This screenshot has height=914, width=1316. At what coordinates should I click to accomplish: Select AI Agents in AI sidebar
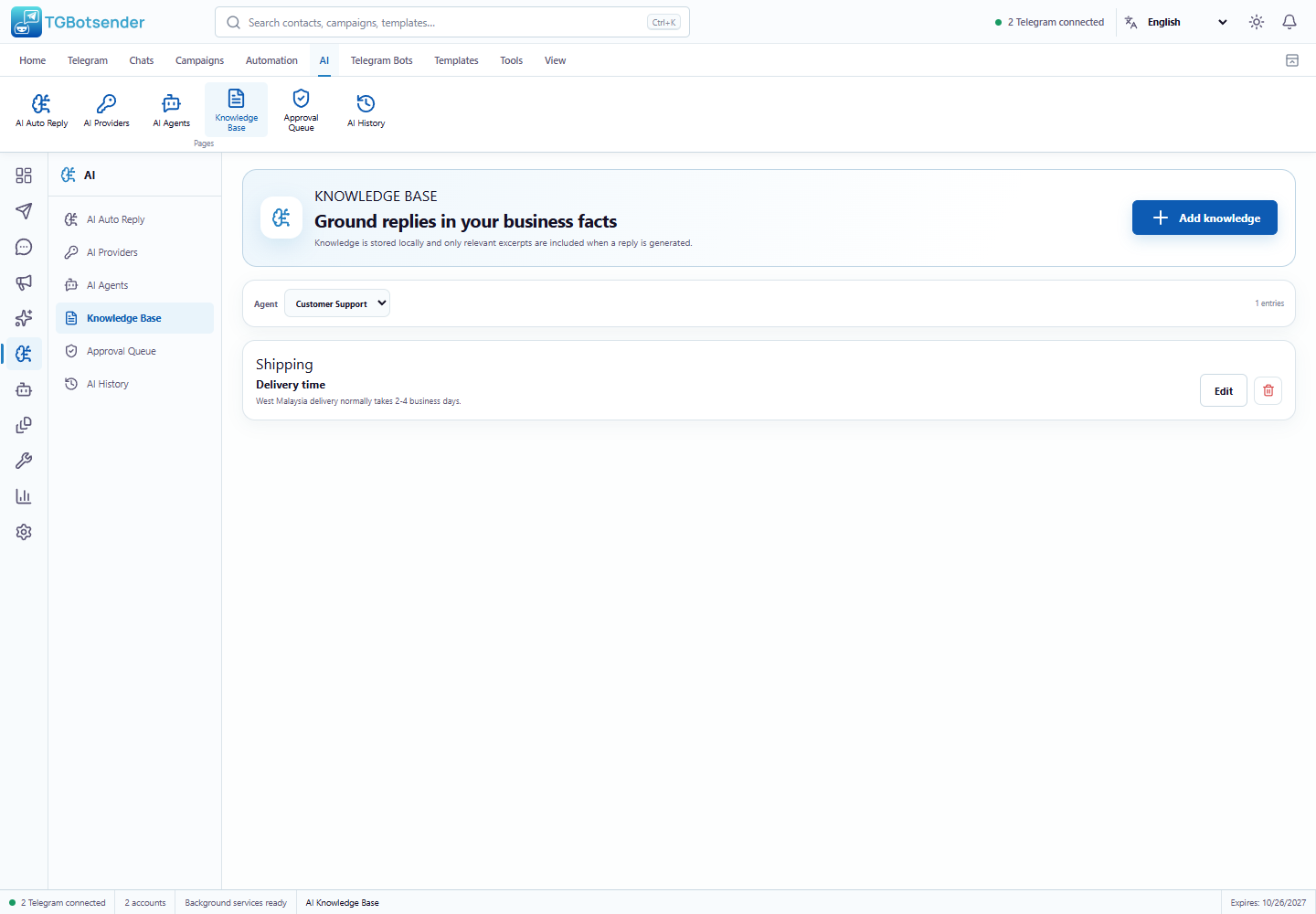(134, 285)
